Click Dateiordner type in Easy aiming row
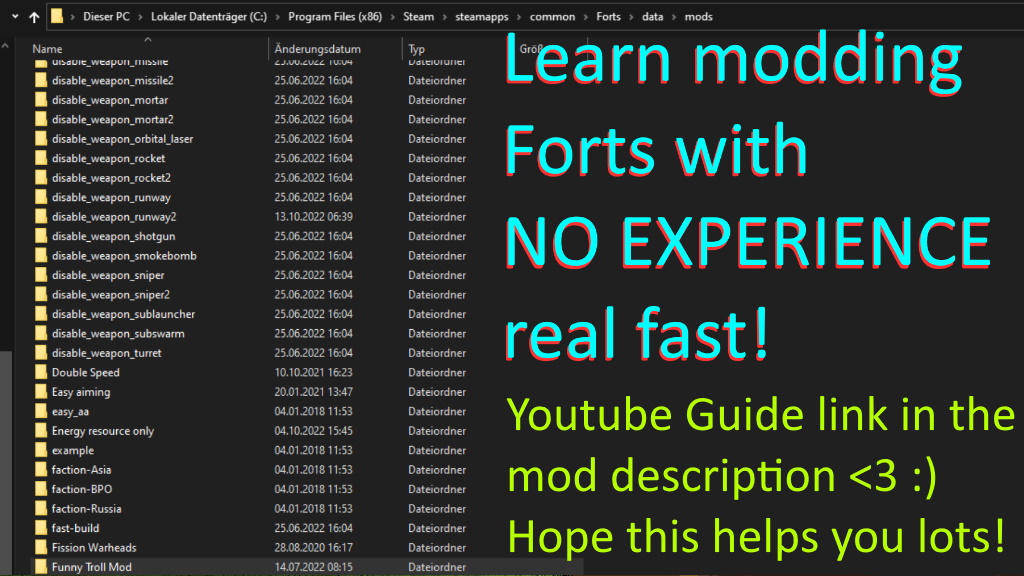The height and width of the screenshot is (576, 1024). [x=437, y=392]
